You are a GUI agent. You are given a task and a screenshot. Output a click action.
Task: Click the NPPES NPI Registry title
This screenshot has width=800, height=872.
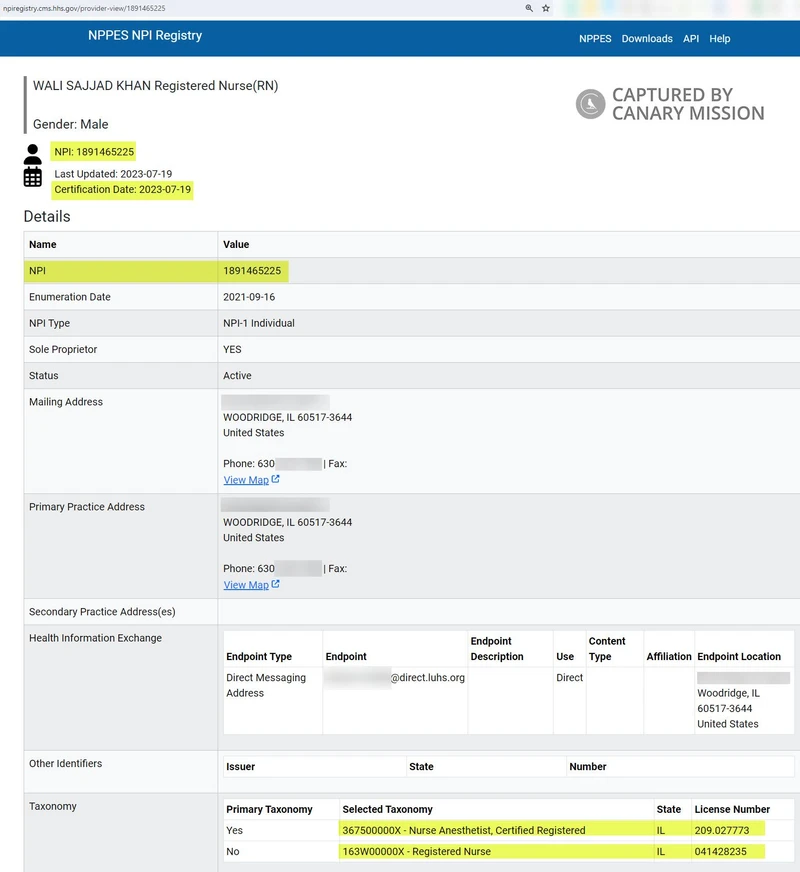point(143,35)
